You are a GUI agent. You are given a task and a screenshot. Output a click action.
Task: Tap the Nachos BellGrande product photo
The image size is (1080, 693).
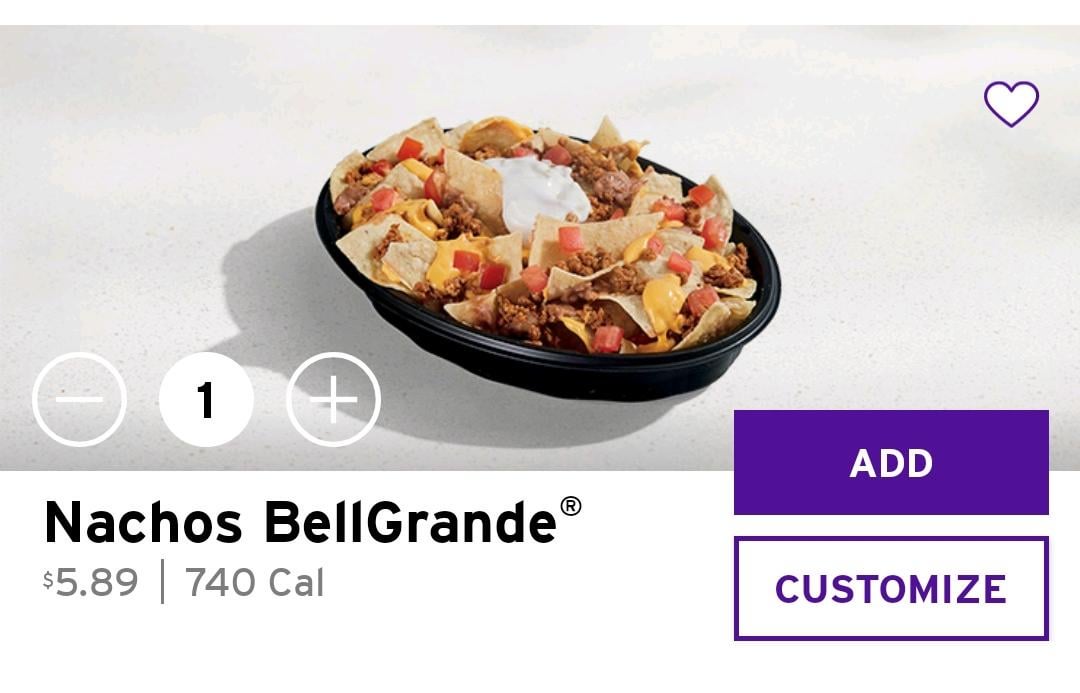pyautogui.click(x=548, y=258)
